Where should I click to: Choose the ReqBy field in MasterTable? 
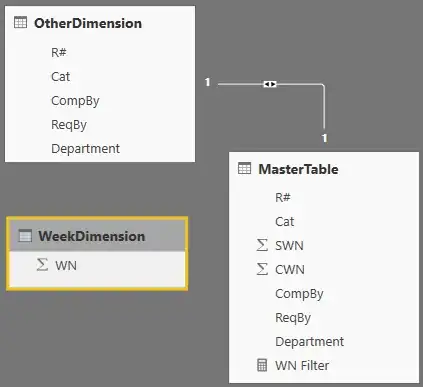point(293,318)
